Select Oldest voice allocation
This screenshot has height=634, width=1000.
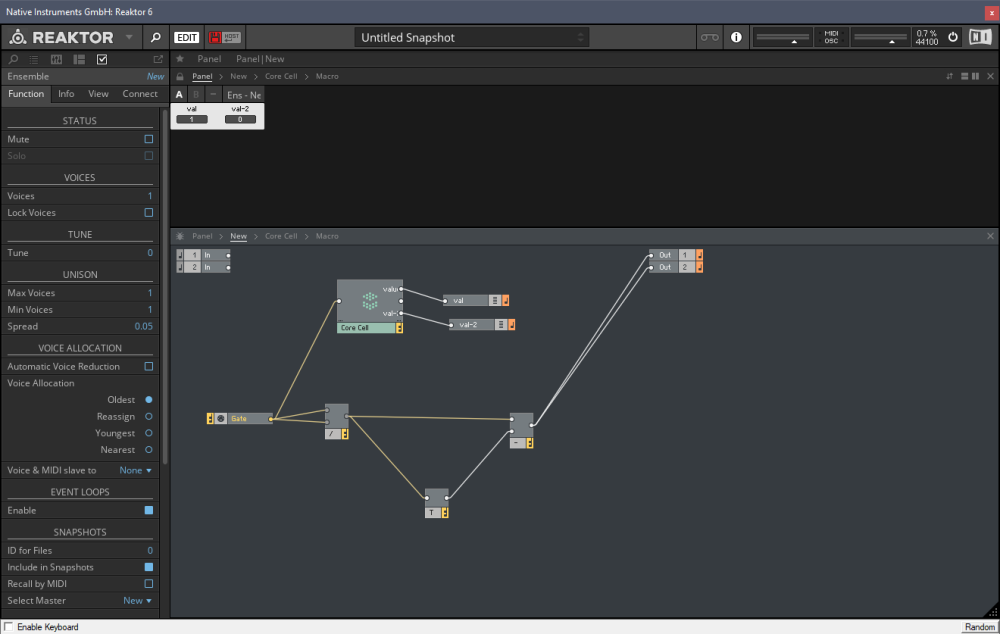point(149,399)
